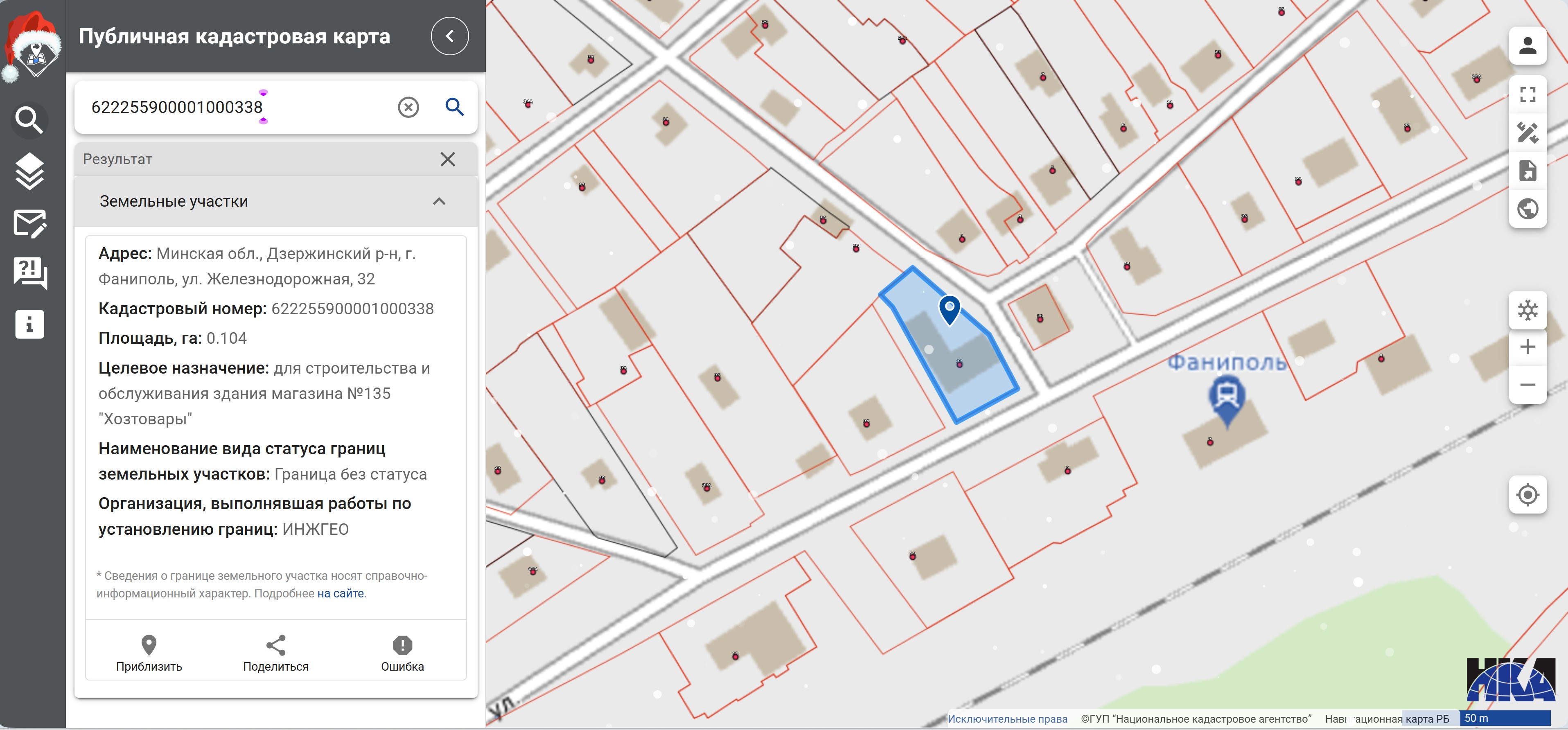
Task: Click the document export icon
Action: (1527, 171)
